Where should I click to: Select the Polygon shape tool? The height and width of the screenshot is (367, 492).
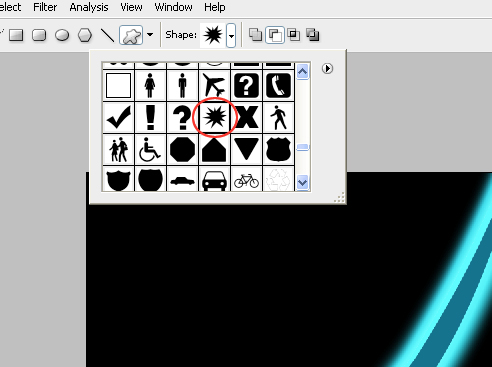[85, 35]
